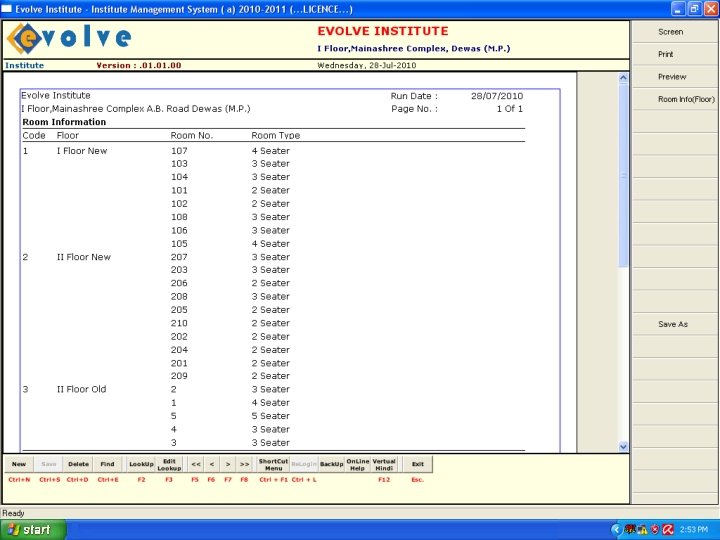Jump to first record with << button
720x540 pixels.
pos(196,465)
